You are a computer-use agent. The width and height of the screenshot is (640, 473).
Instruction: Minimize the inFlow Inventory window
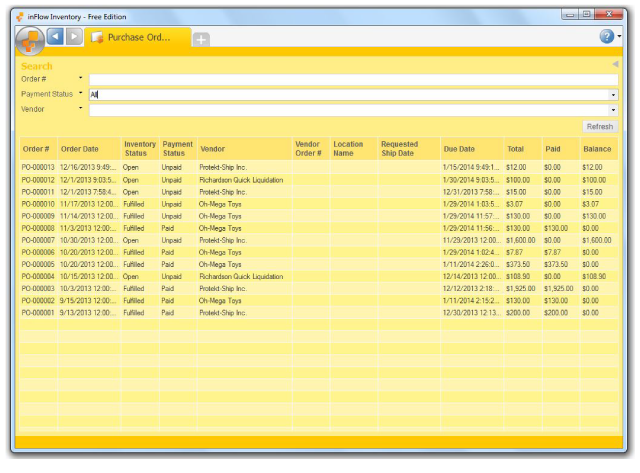[570, 15]
